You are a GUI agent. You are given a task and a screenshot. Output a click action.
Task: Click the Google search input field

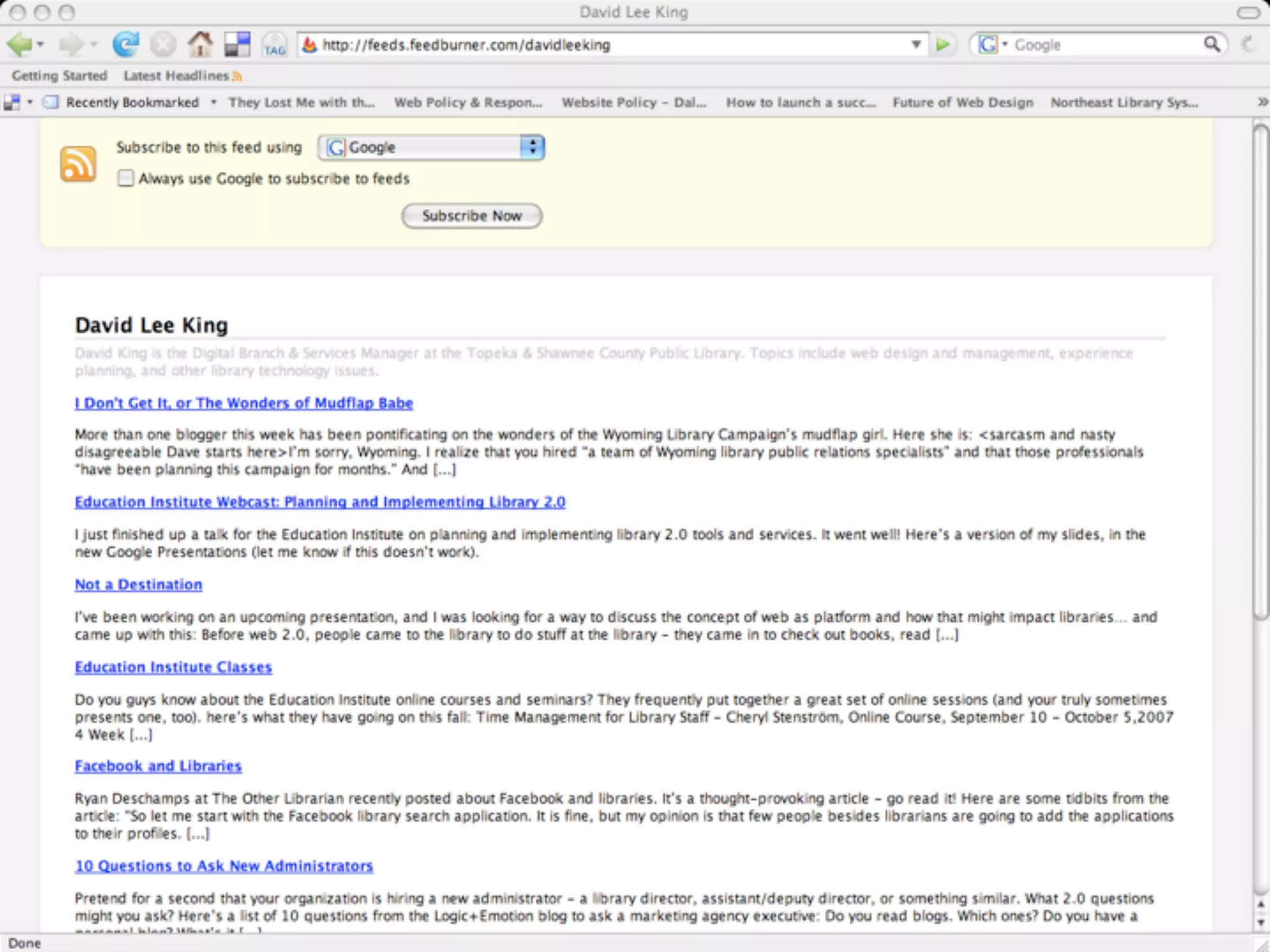[1104, 45]
